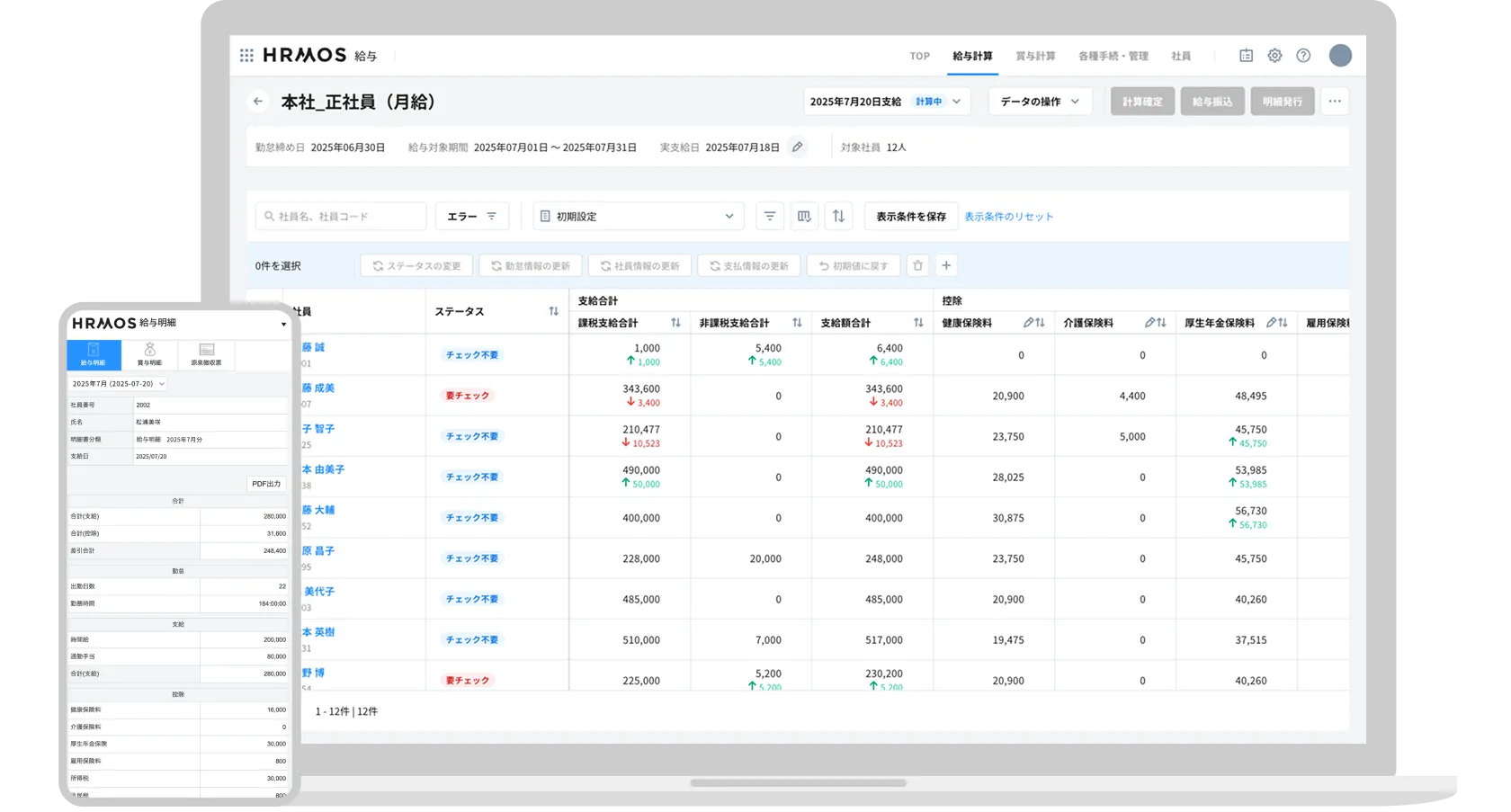The height and width of the screenshot is (812, 1511).
Task: Click the sort arrows icon in the toolbar
Action: (x=838, y=216)
